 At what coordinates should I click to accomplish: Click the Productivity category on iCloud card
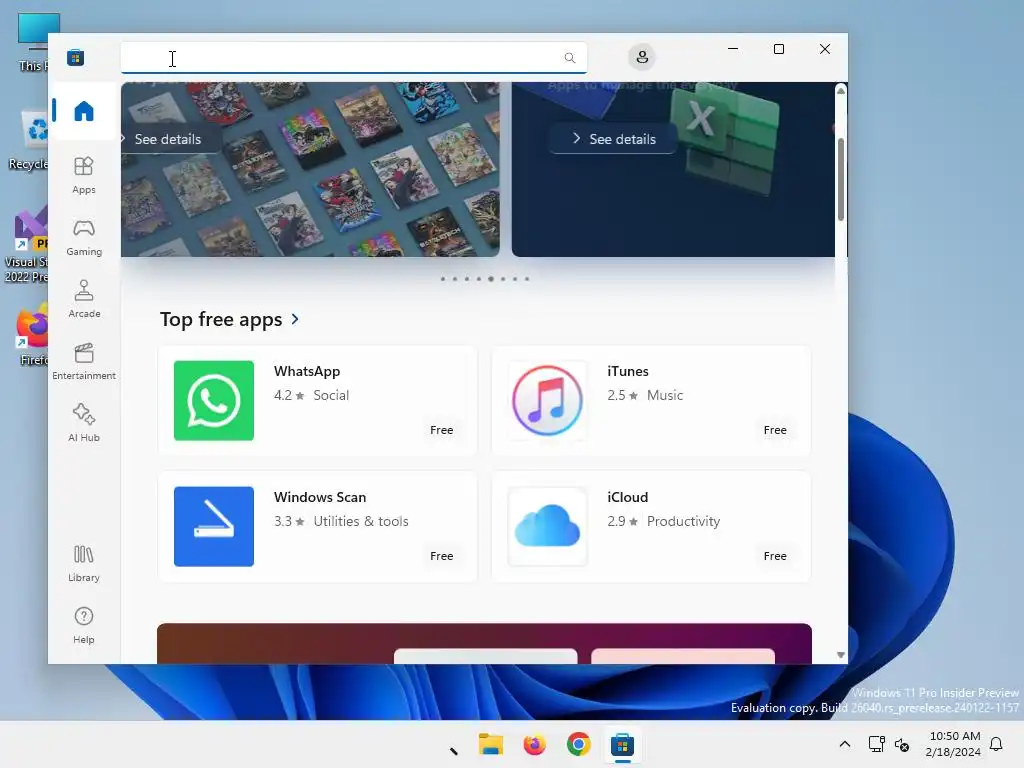[683, 521]
